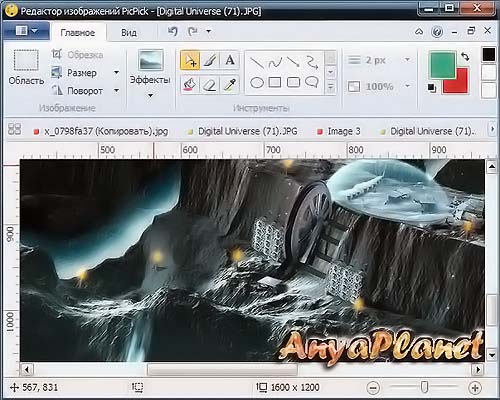Click the horizontal scrollbar thumb
Screen dimensions: 500x400
click(x=222, y=369)
